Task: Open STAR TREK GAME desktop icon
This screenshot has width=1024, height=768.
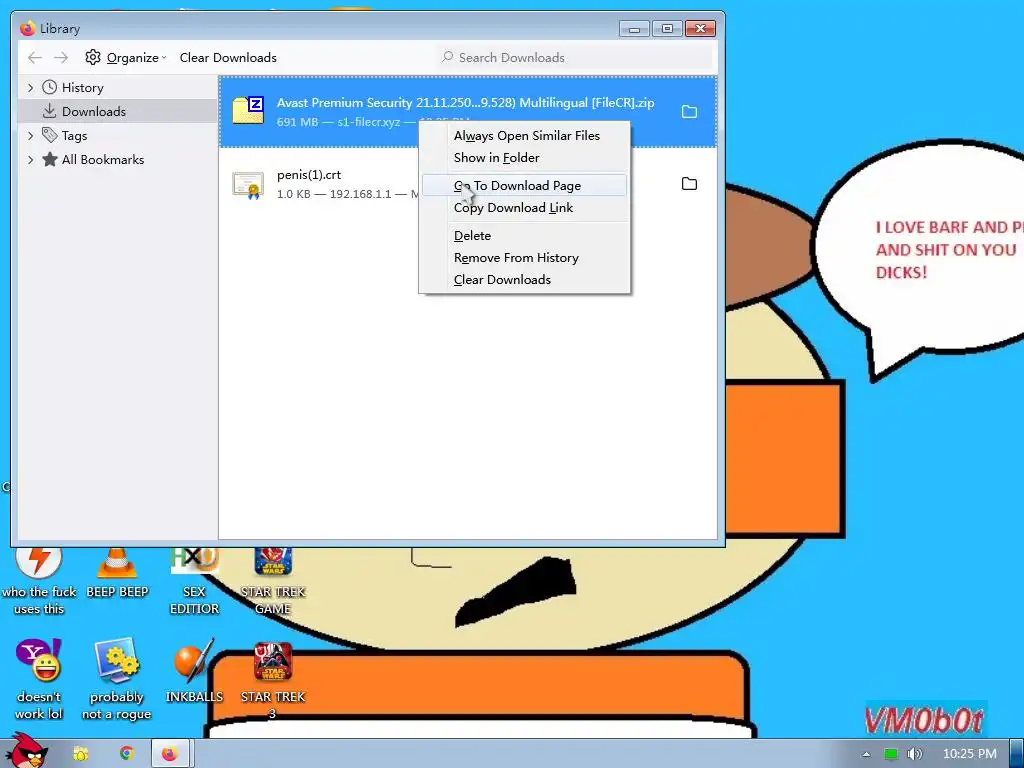Action: tap(272, 581)
